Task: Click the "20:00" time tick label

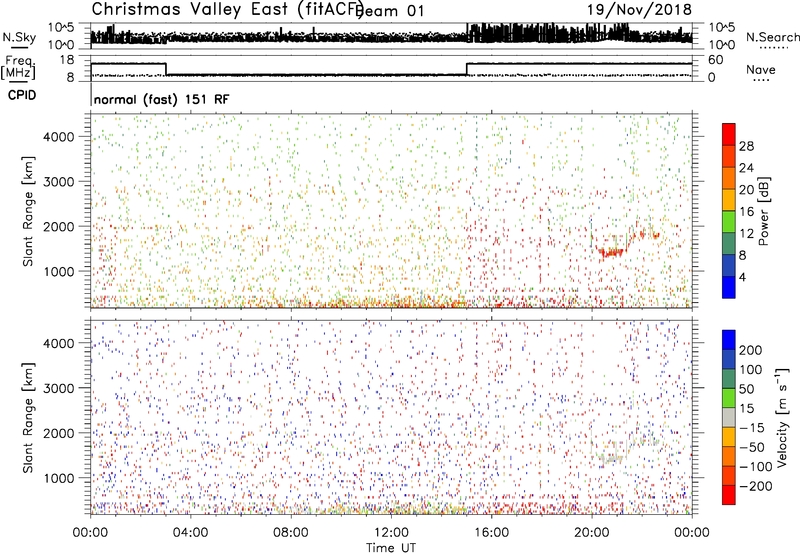Action: (x=591, y=533)
